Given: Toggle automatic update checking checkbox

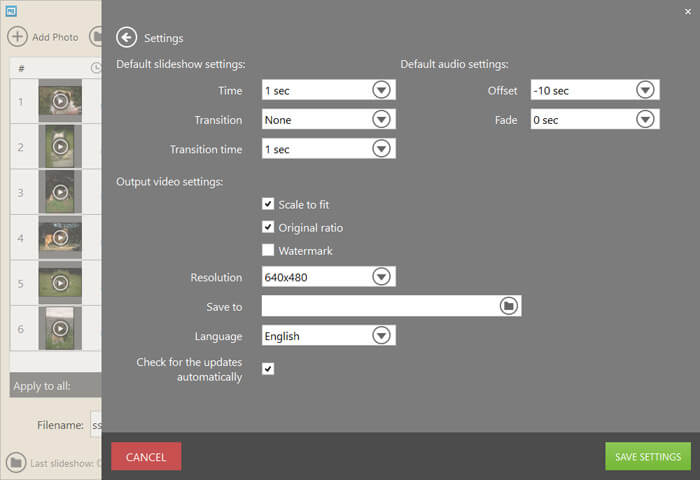Looking at the screenshot, I should pyautogui.click(x=268, y=368).
